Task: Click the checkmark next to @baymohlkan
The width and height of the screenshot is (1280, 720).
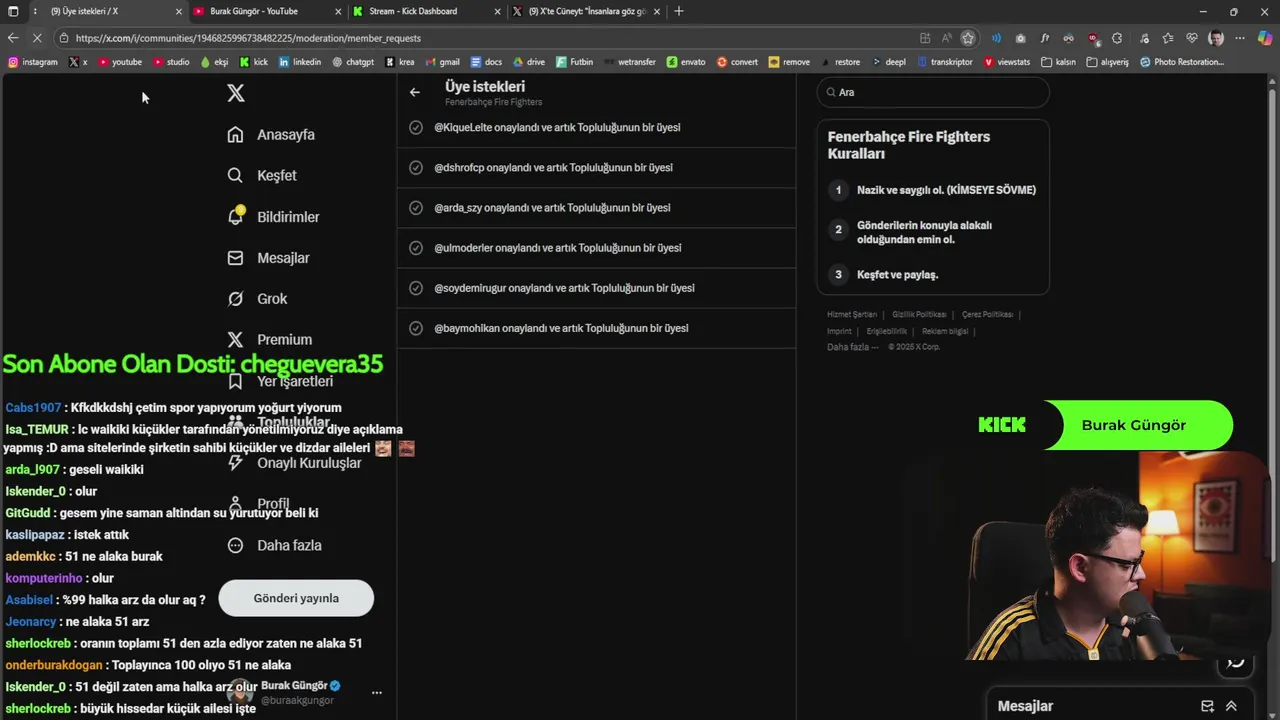Action: (416, 328)
